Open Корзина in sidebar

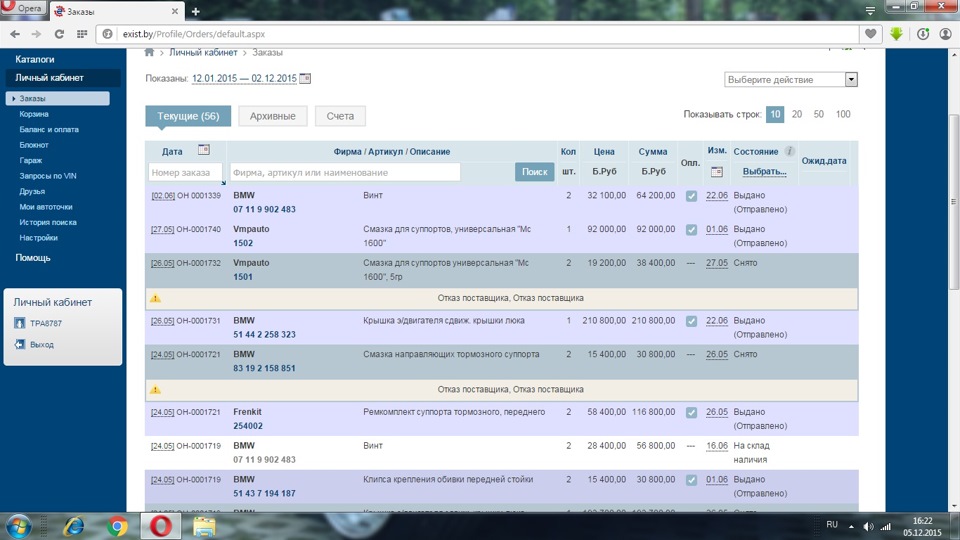pos(34,114)
